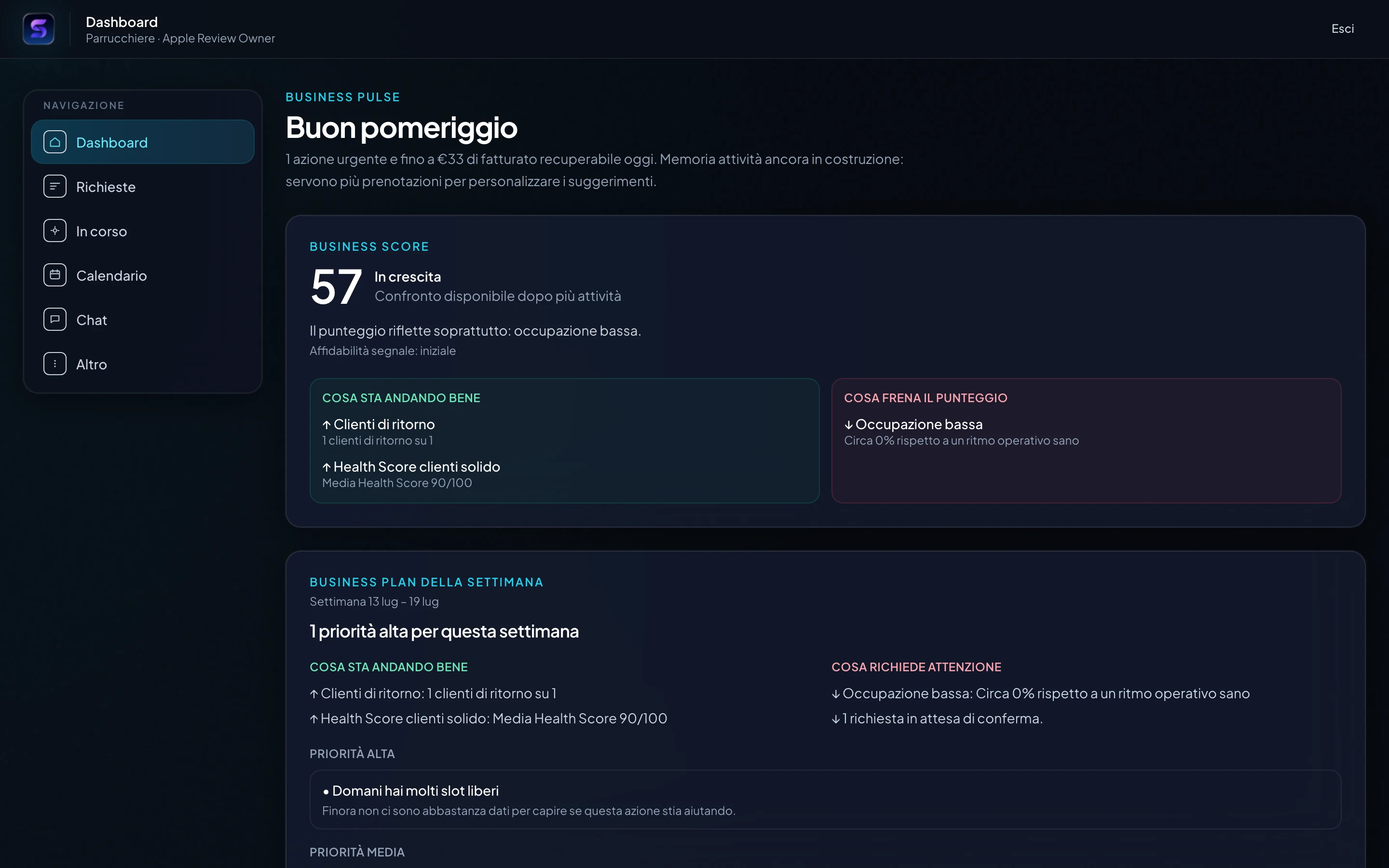Click the Priorità media section label
Image resolution: width=1389 pixels, height=868 pixels.
point(357,852)
